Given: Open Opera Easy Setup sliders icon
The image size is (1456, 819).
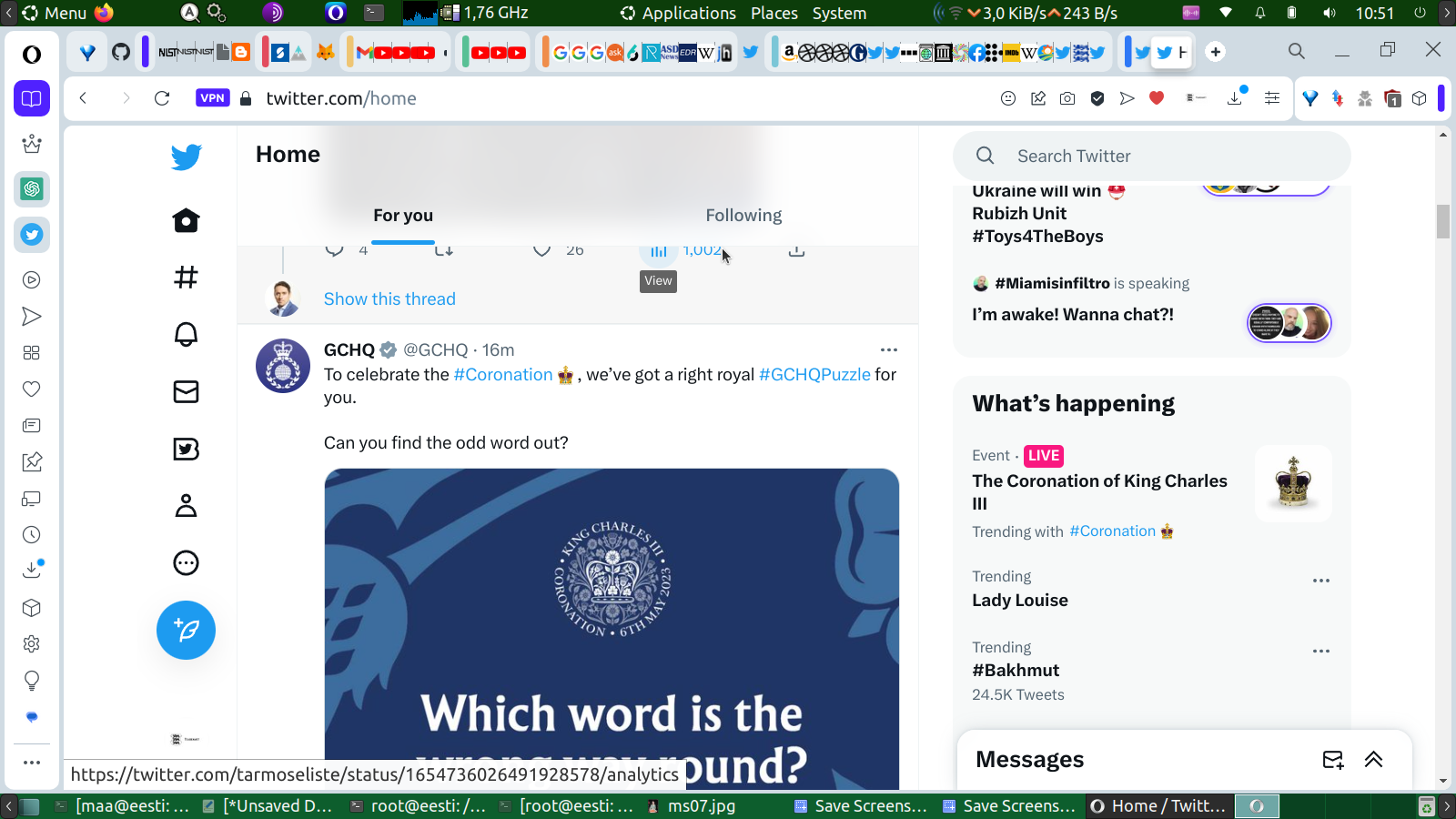Looking at the screenshot, I should point(1272,98).
